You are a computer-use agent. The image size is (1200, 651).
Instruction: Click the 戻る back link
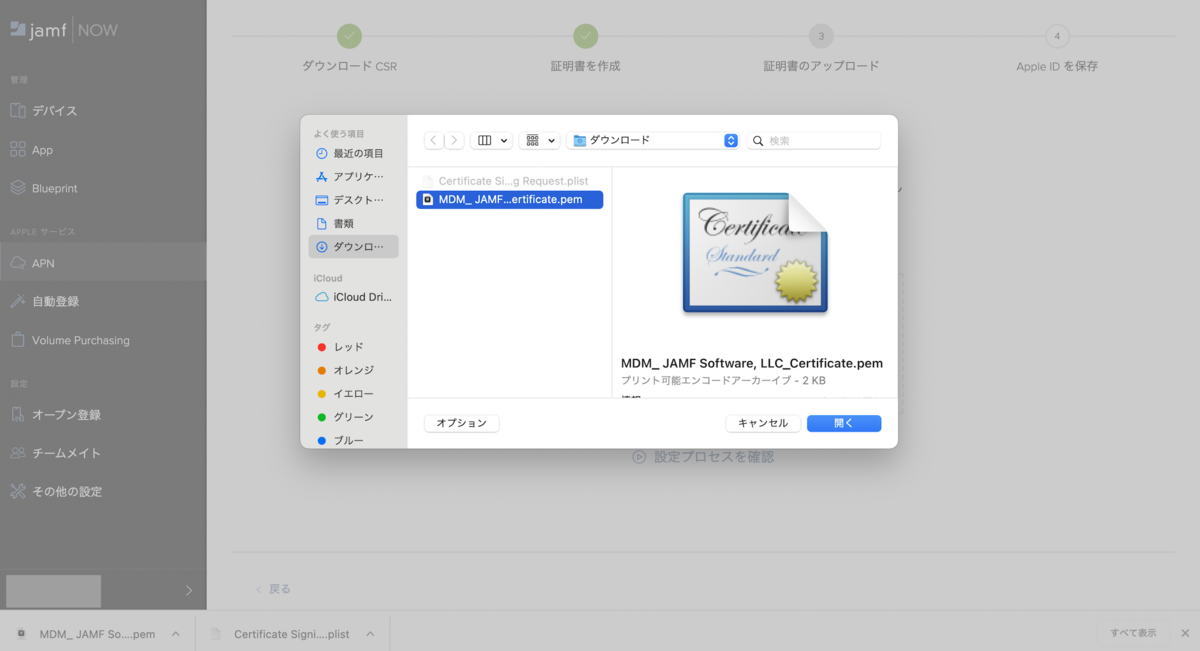[x=273, y=589]
